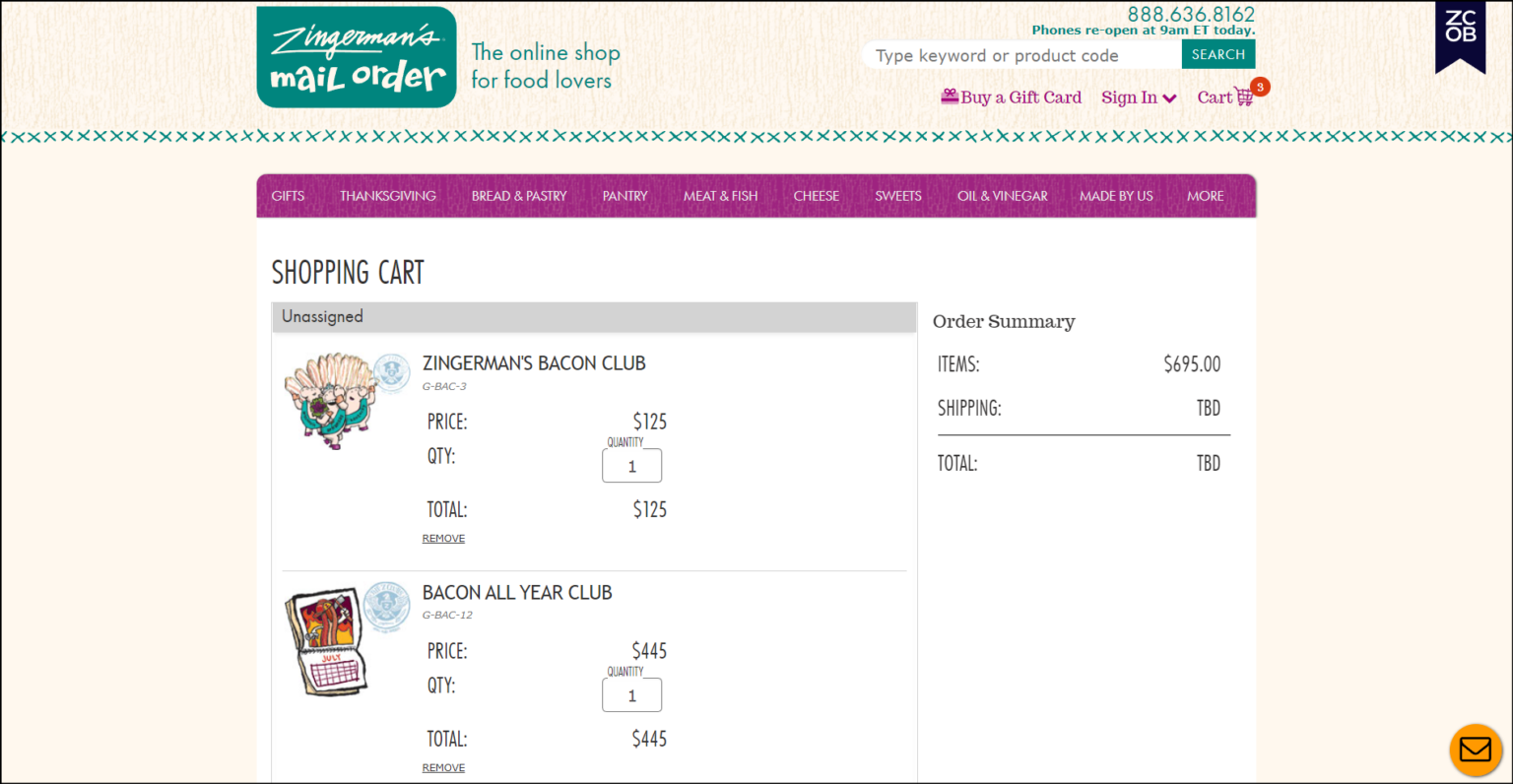1513x784 pixels.
Task: Remove Zingerman's Bacon Club from cart
Action: 443,539
